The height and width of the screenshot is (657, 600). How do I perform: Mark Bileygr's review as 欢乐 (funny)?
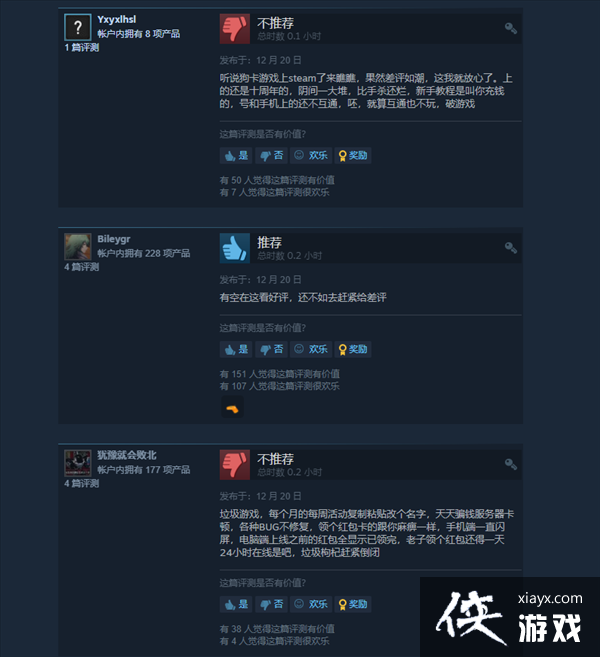point(311,349)
